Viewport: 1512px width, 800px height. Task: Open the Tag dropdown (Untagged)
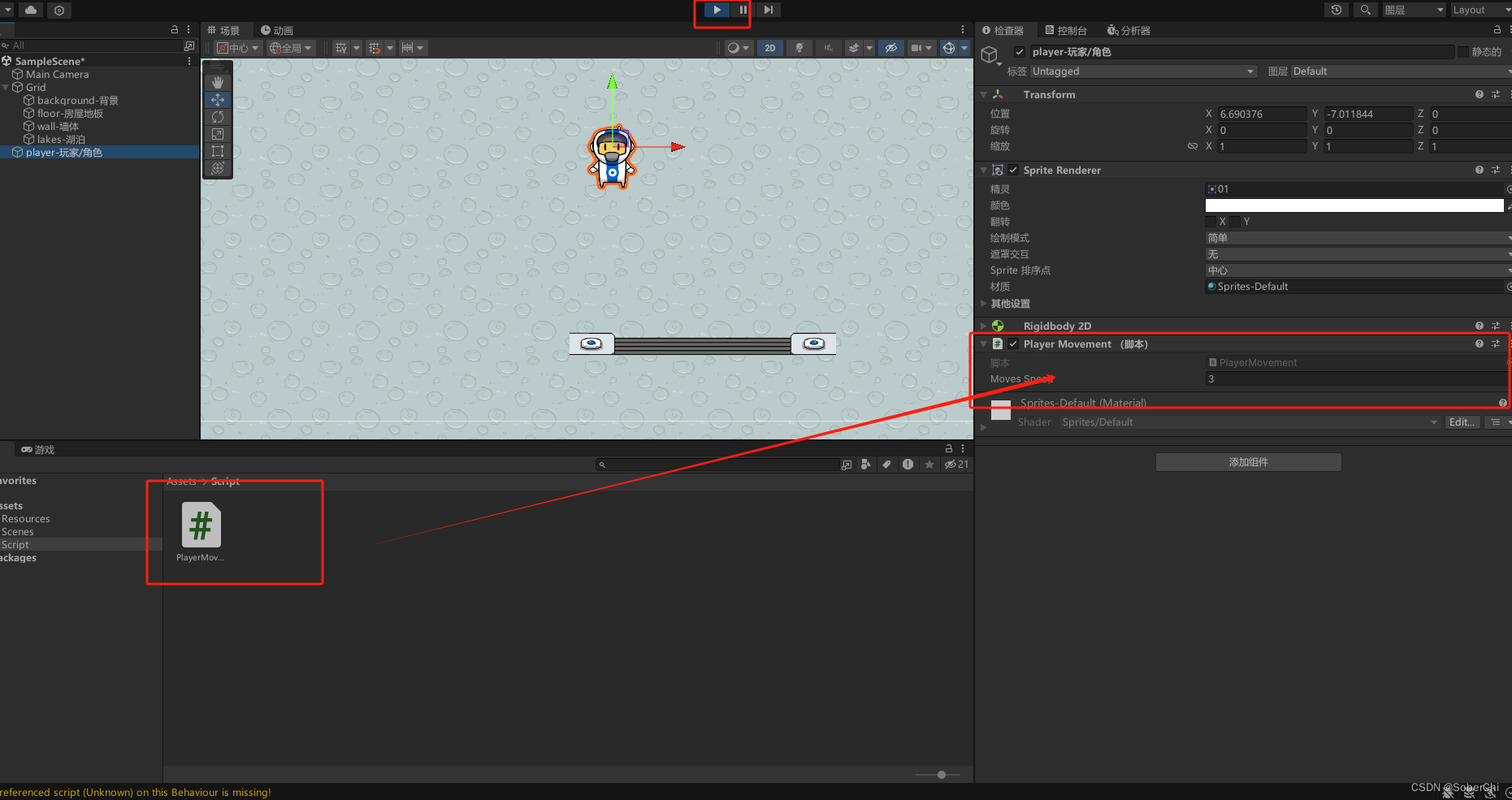(1144, 71)
